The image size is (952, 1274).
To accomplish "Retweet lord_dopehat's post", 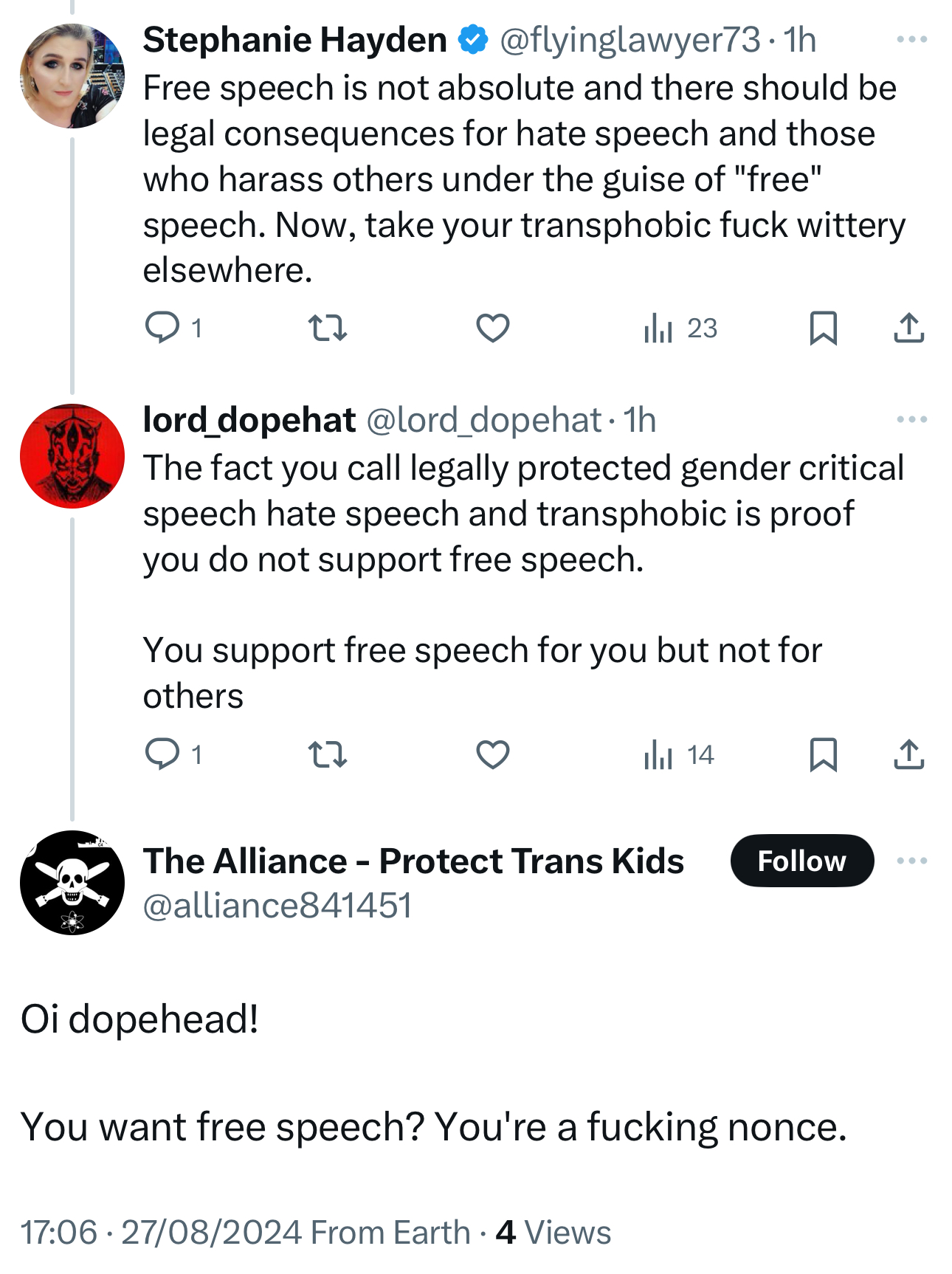I will click(327, 754).
